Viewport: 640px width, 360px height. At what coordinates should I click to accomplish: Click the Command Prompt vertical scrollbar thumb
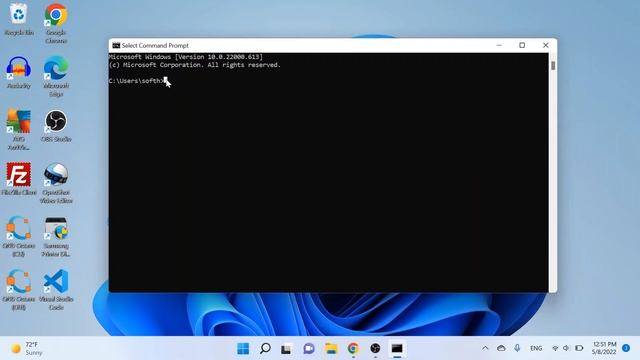553,65
